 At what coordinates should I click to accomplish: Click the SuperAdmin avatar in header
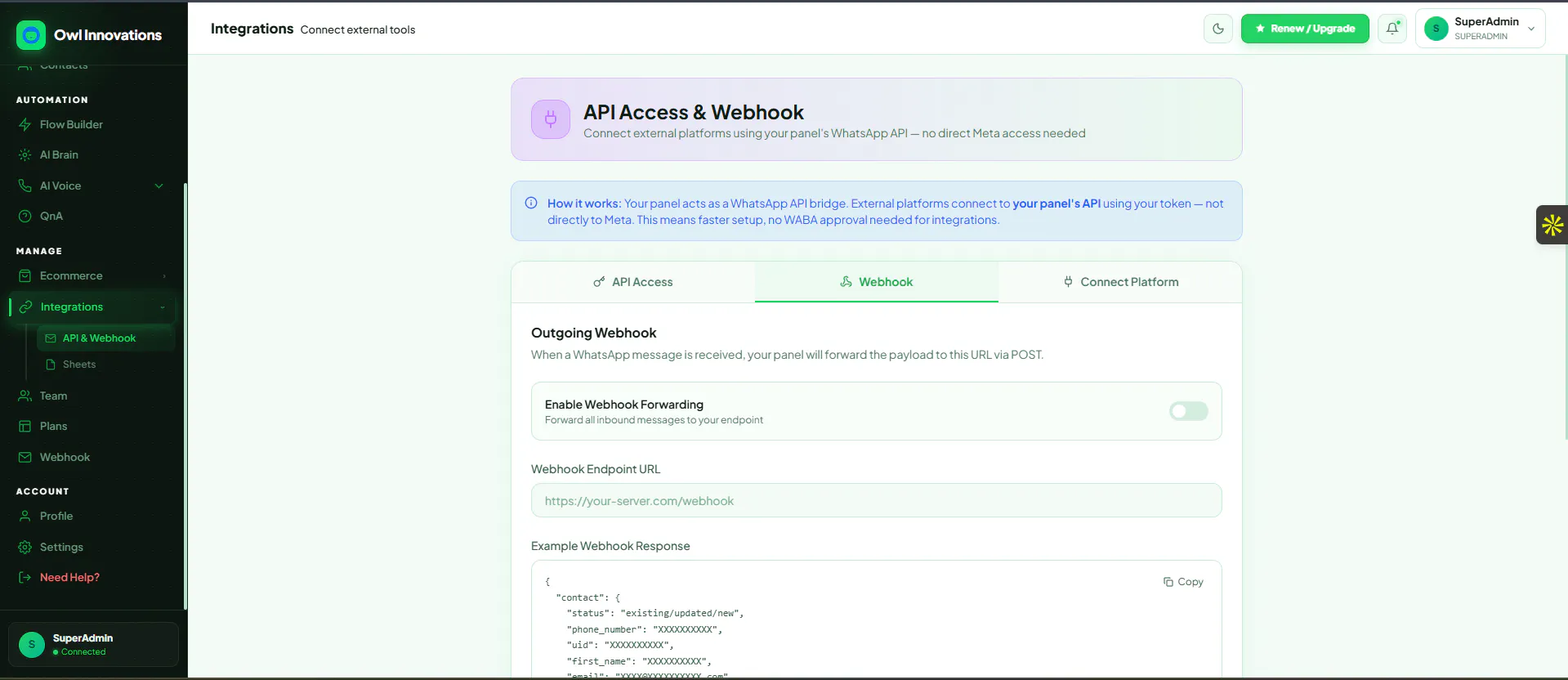[x=1436, y=29]
